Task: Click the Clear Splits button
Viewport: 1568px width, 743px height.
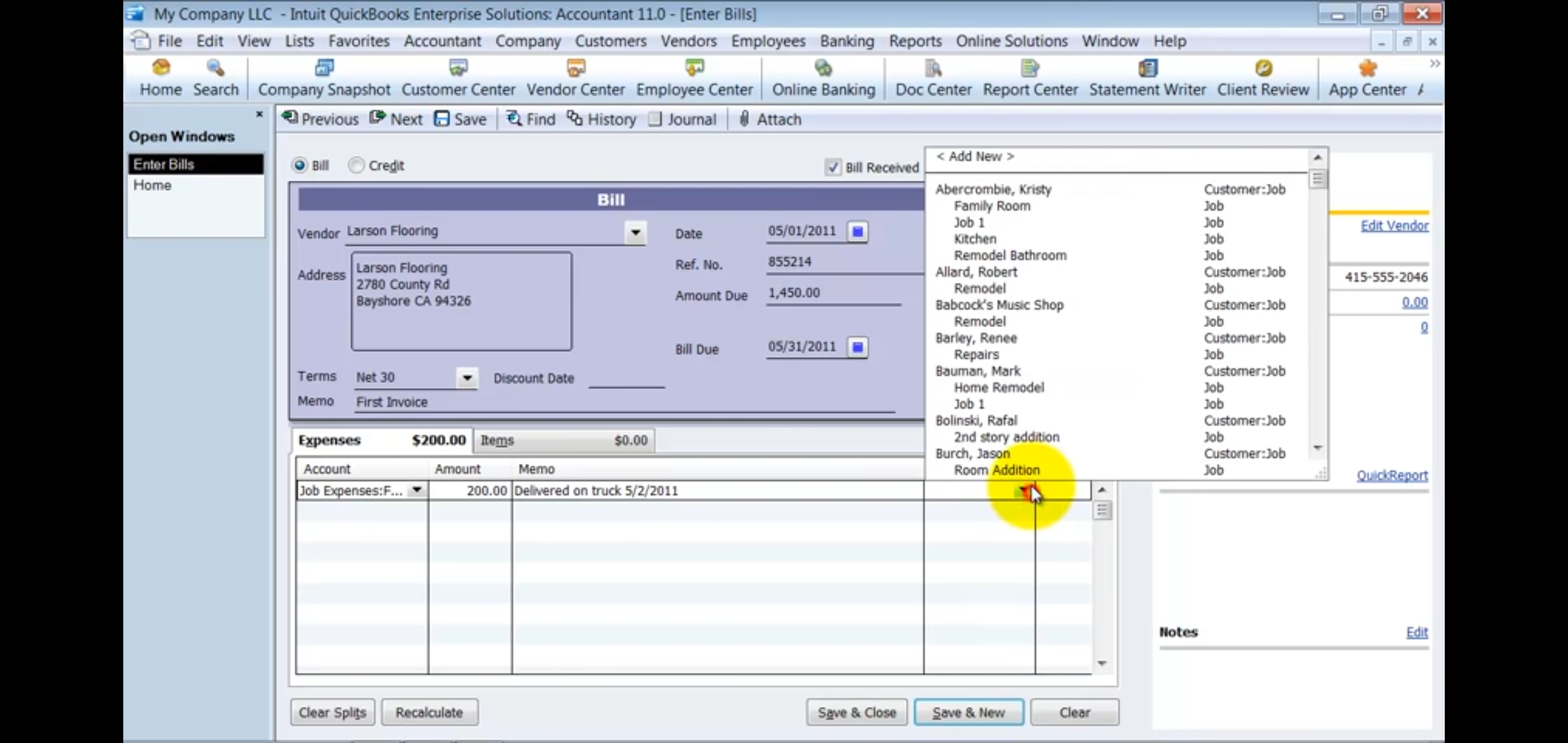Action: coord(332,712)
